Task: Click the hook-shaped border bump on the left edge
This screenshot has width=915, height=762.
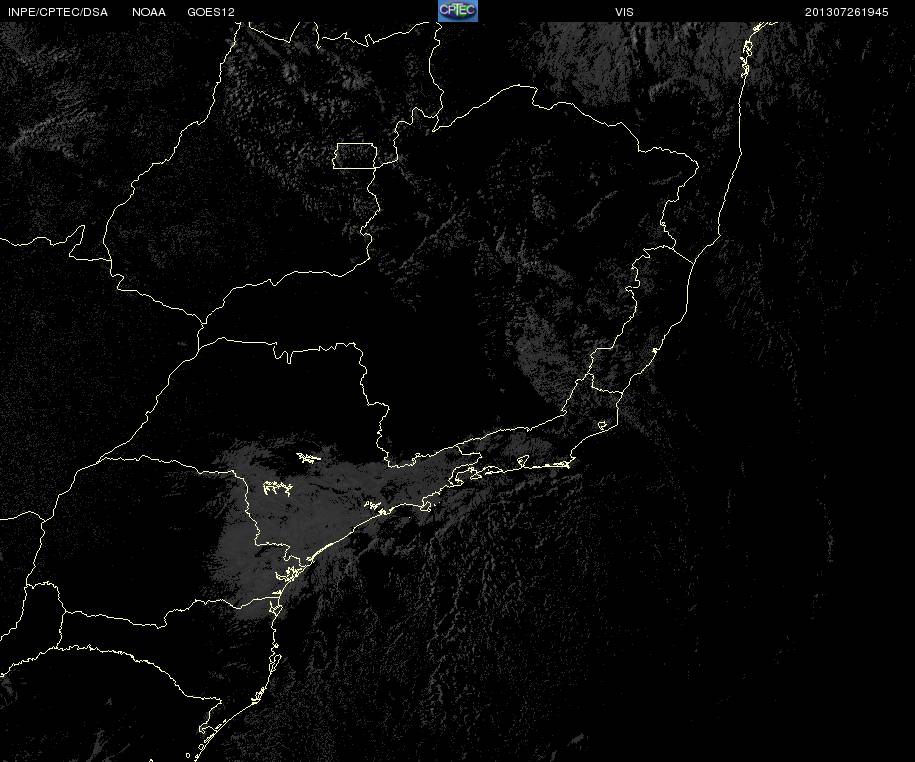Action: coord(76,242)
